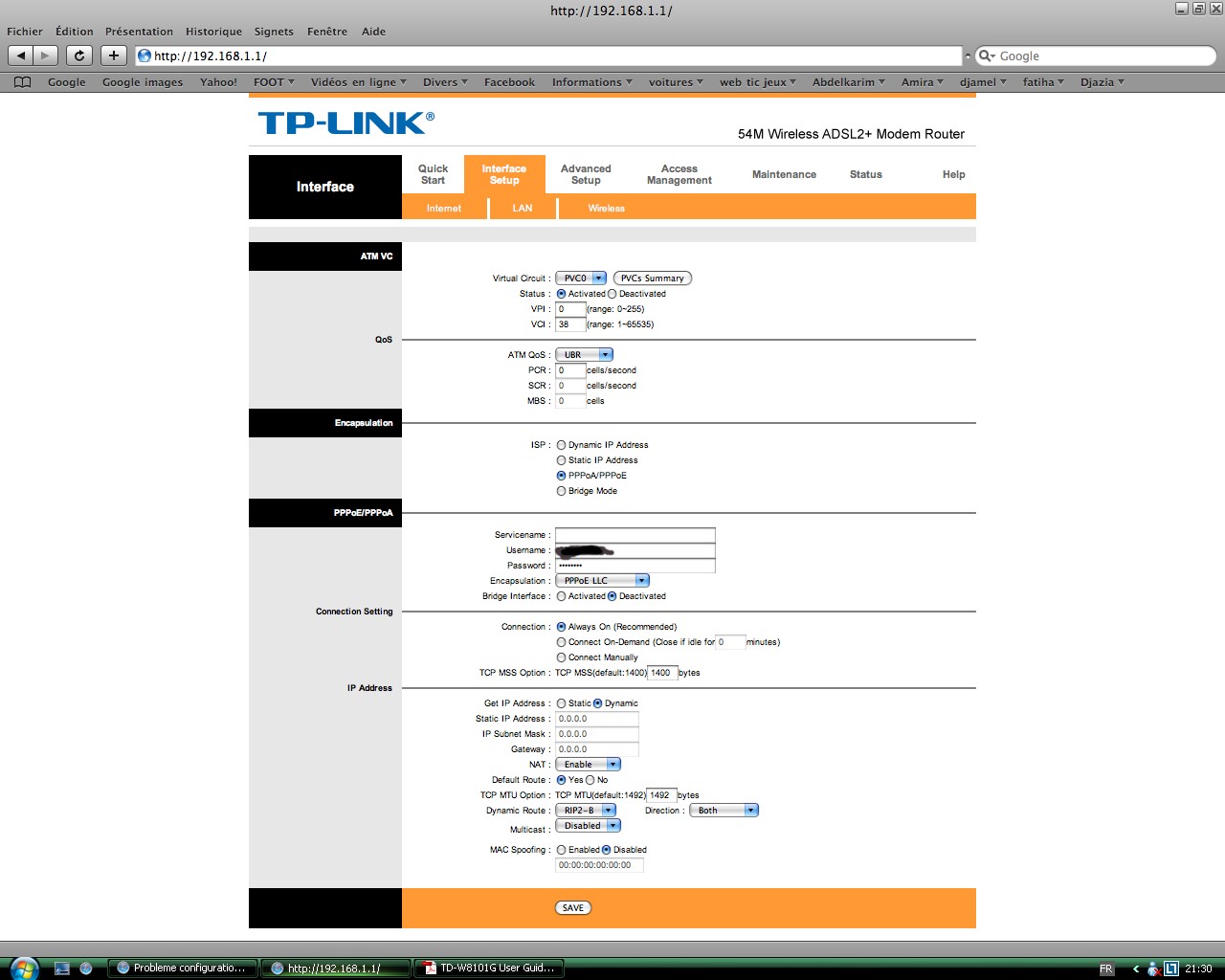Click the VCI input field
The image size is (1225, 980).
[x=570, y=324]
